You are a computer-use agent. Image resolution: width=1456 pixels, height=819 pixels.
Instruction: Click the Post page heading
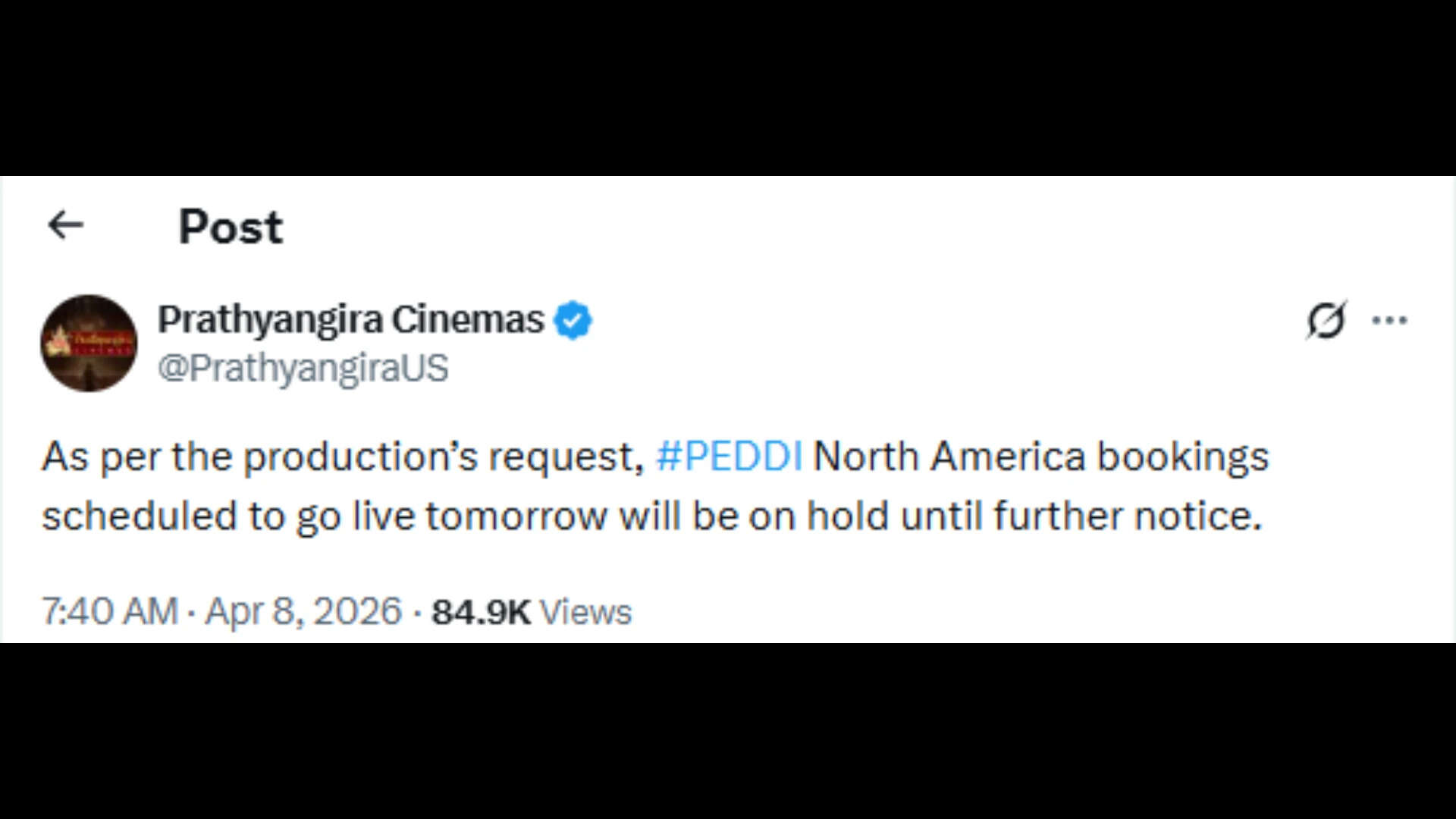[x=230, y=225]
